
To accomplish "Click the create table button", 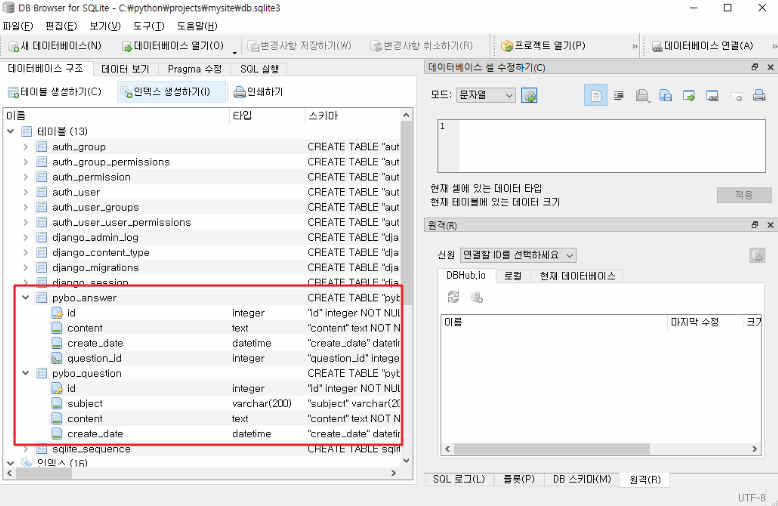I will pyautogui.click(x=55, y=92).
